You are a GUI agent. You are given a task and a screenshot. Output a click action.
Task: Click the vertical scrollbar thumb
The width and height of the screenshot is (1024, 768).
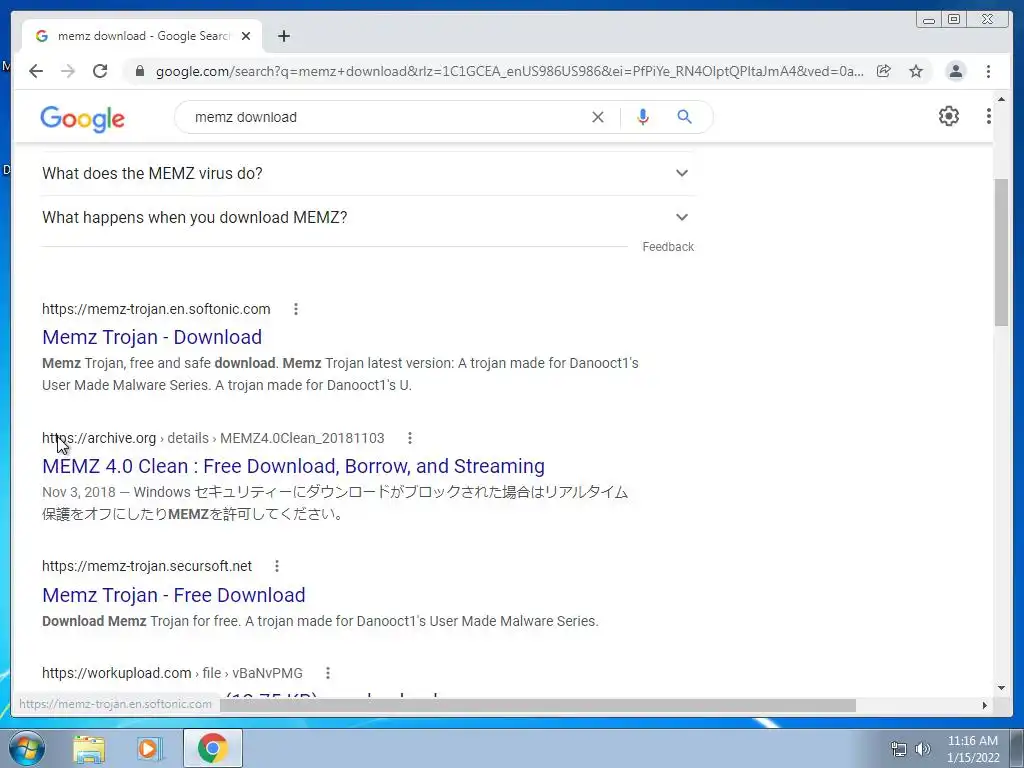(x=1002, y=251)
